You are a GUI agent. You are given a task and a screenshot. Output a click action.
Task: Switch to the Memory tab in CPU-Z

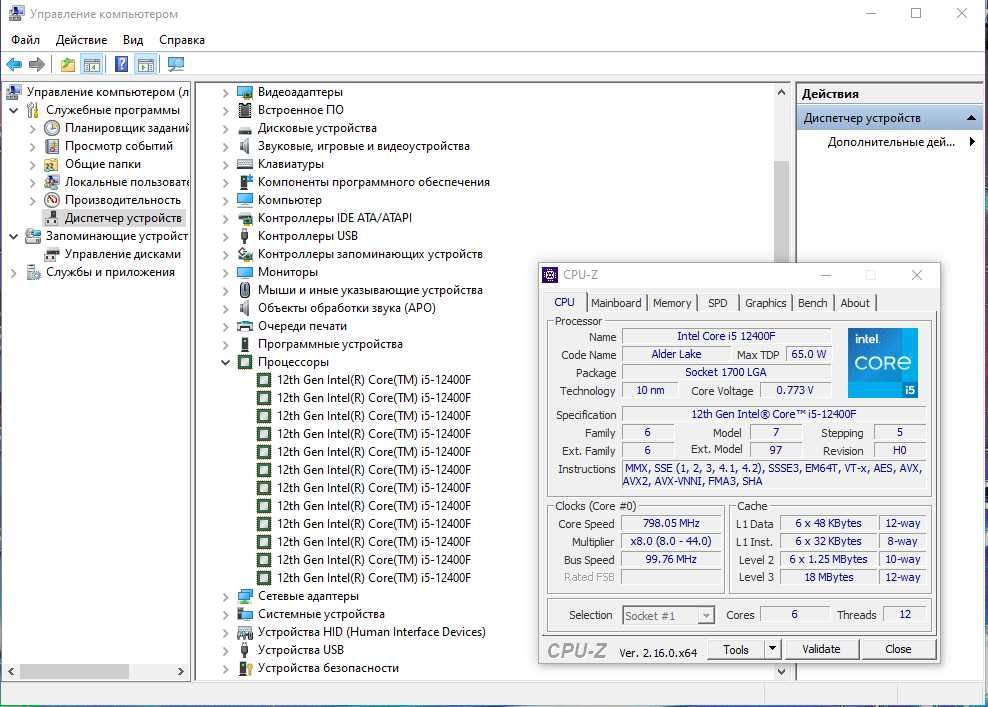click(x=672, y=303)
